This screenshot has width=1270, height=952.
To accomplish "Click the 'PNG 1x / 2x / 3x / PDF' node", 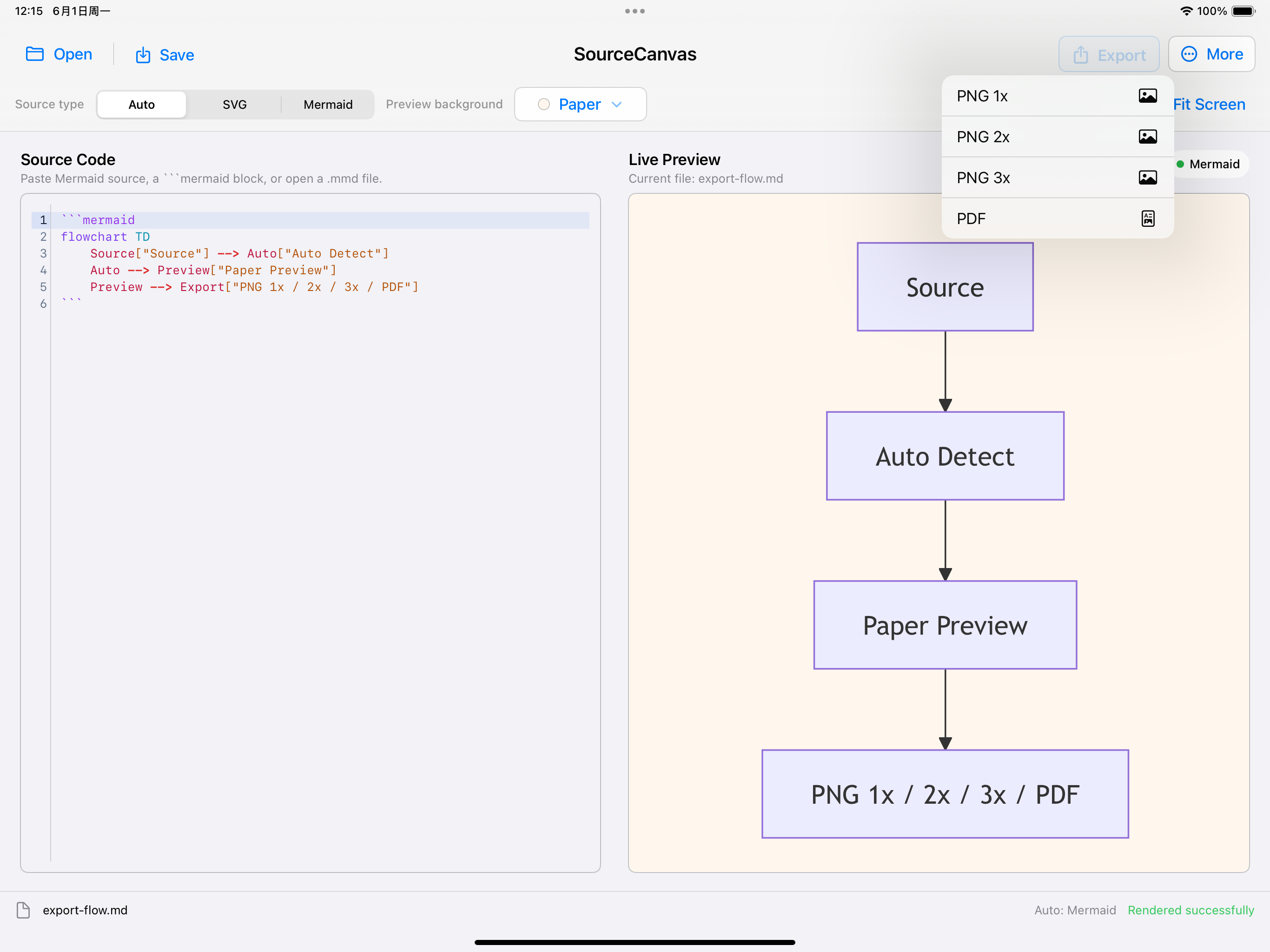I will [x=945, y=794].
